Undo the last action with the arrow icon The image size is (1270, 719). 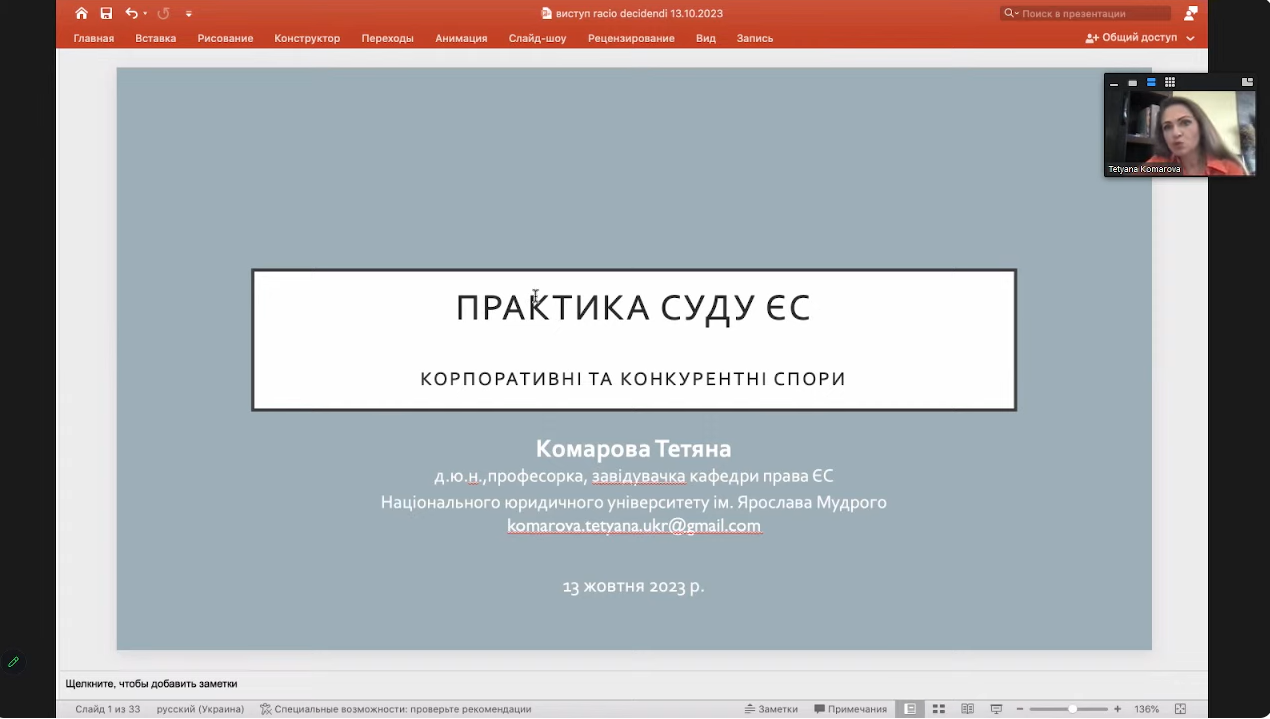pyautogui.click(x=131, y=13)
